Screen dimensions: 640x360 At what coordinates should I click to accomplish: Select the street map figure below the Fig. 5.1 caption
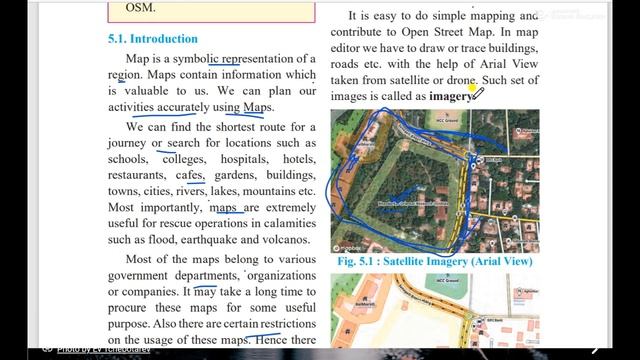click(435, 311)
